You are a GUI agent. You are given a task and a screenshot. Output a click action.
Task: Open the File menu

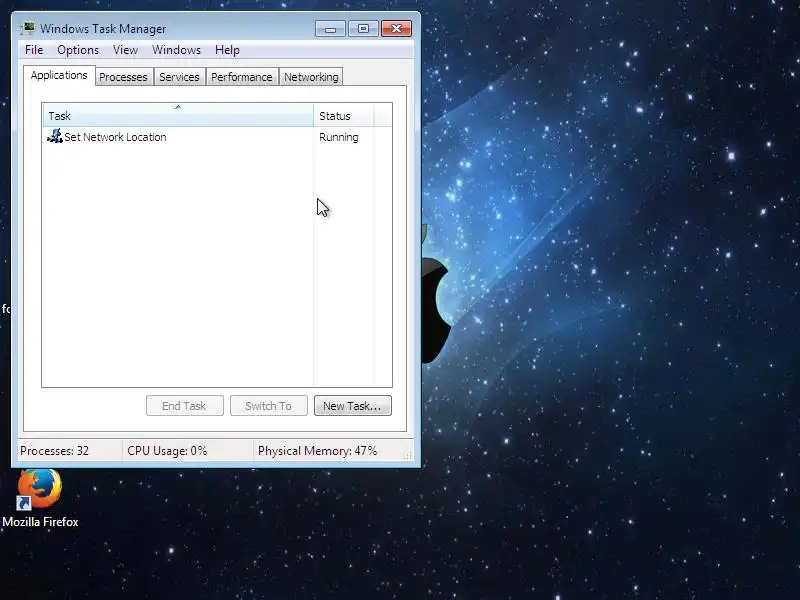pos(34,50)
